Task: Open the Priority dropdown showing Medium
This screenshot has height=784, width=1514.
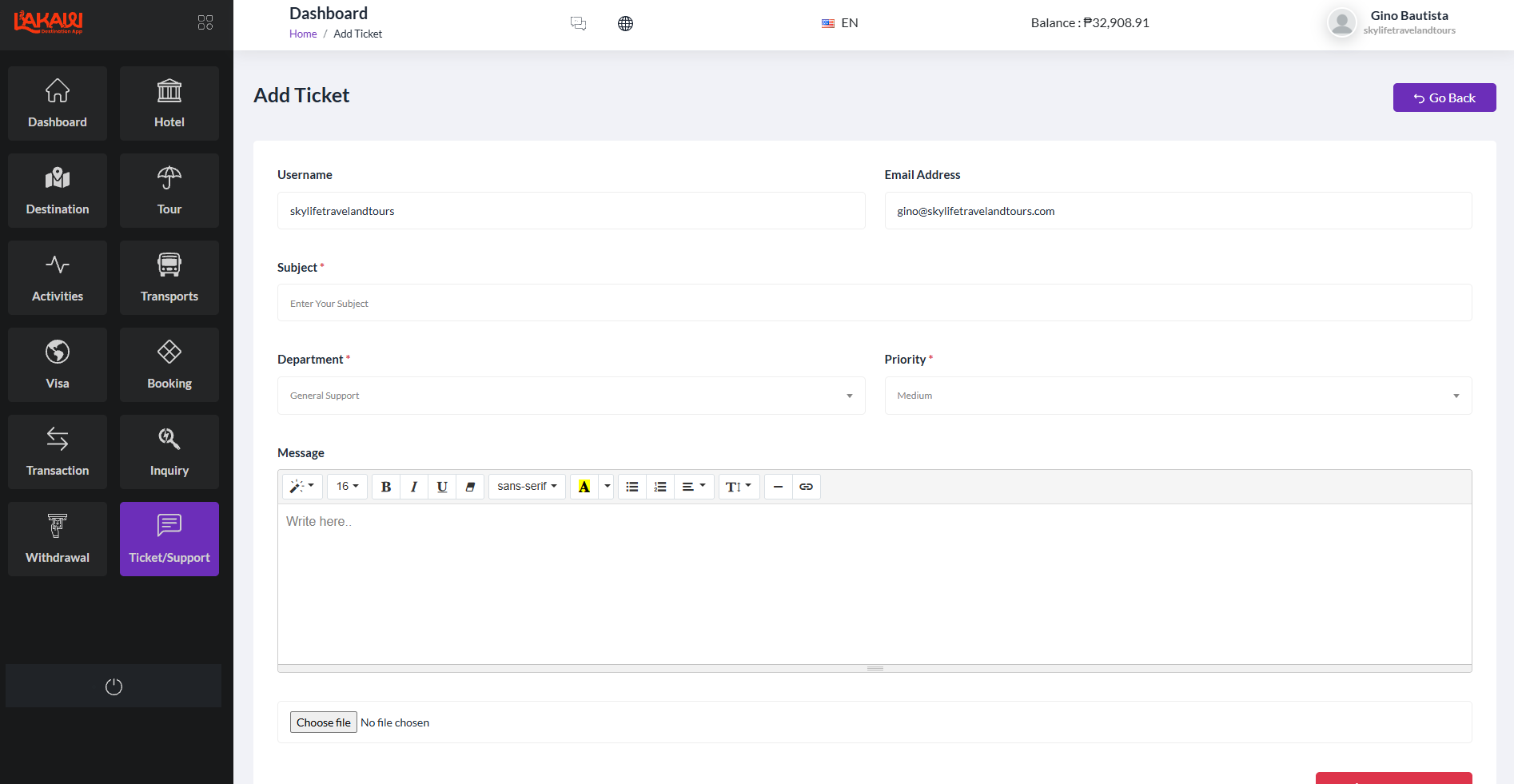Action: coord(1178,396)
